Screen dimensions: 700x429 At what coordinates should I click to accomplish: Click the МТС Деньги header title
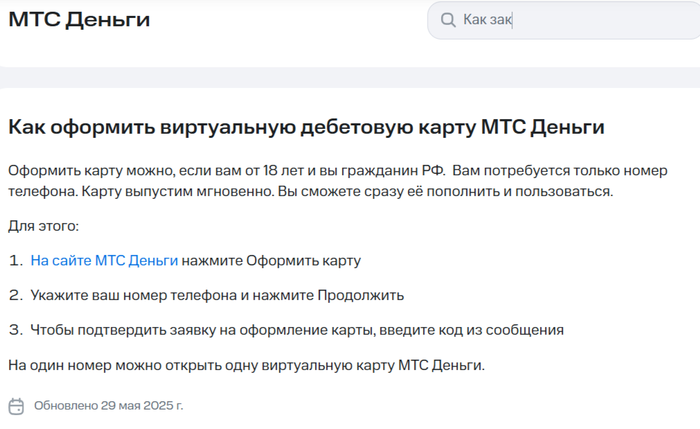[x=79, y=19]
